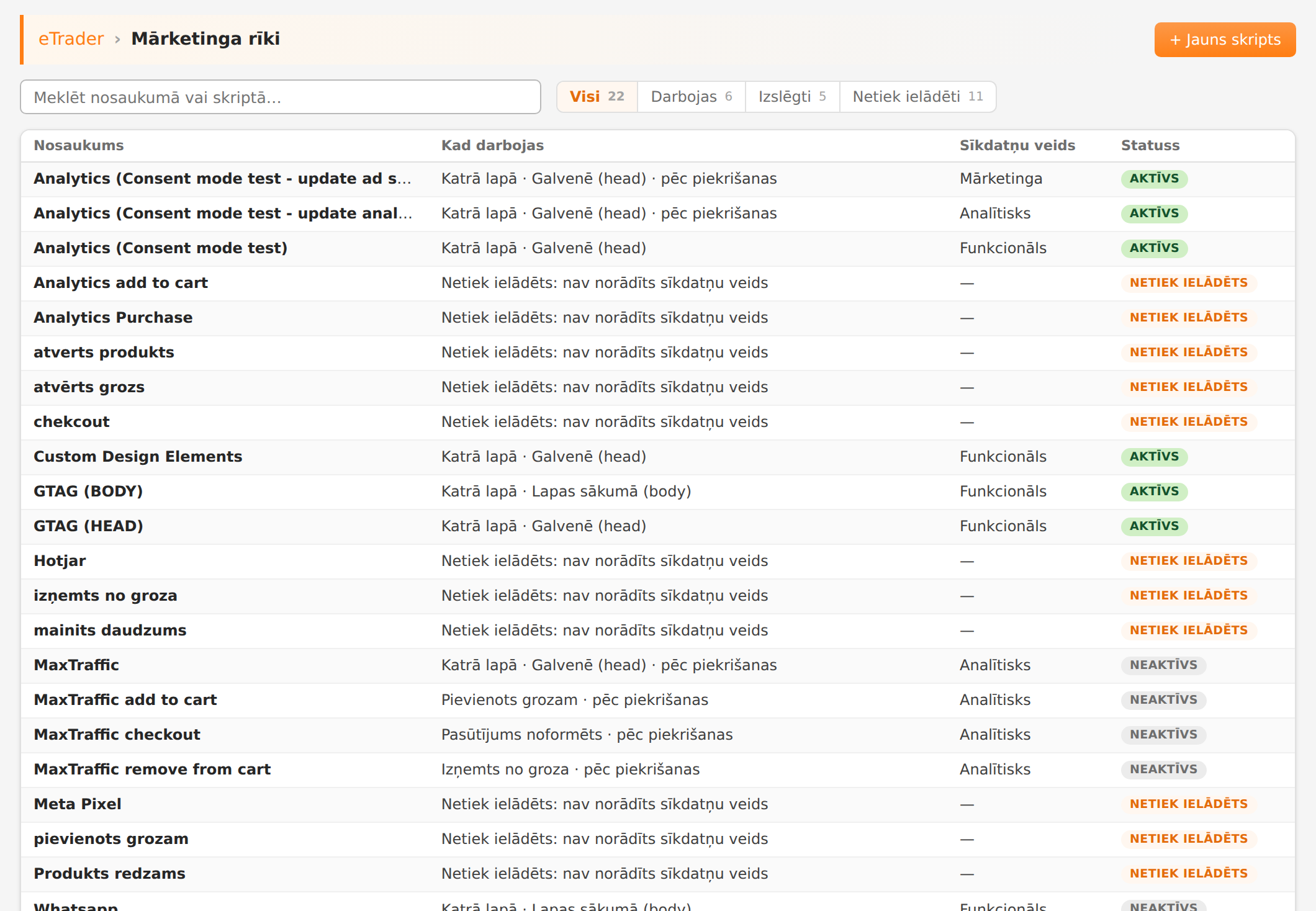
Task: Open the eTrader breadcrumb link
Action: tap(71, 38)
